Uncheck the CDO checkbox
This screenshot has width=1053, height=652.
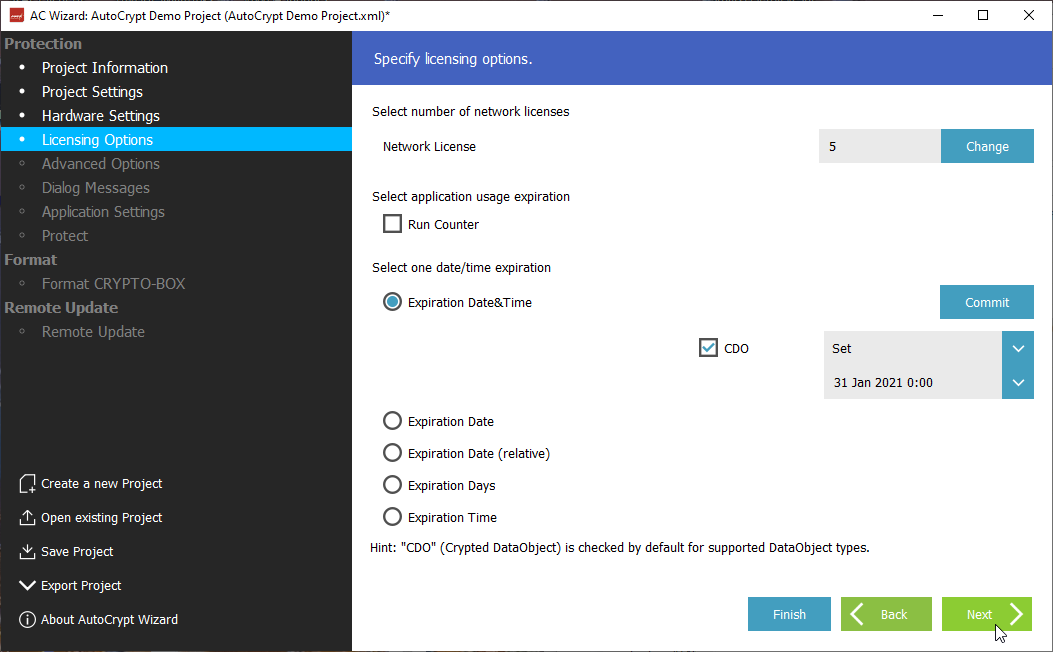[708, 348]
